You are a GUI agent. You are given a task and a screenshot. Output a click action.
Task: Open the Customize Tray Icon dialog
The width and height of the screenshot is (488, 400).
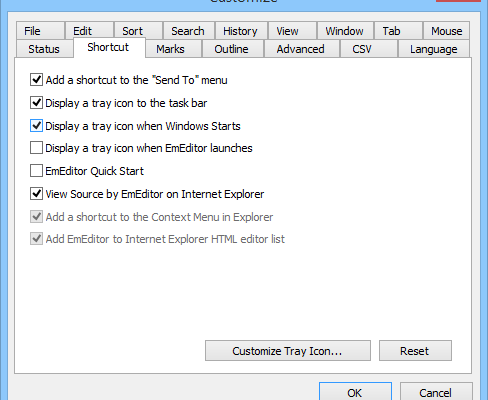click(x=288, y=351)
